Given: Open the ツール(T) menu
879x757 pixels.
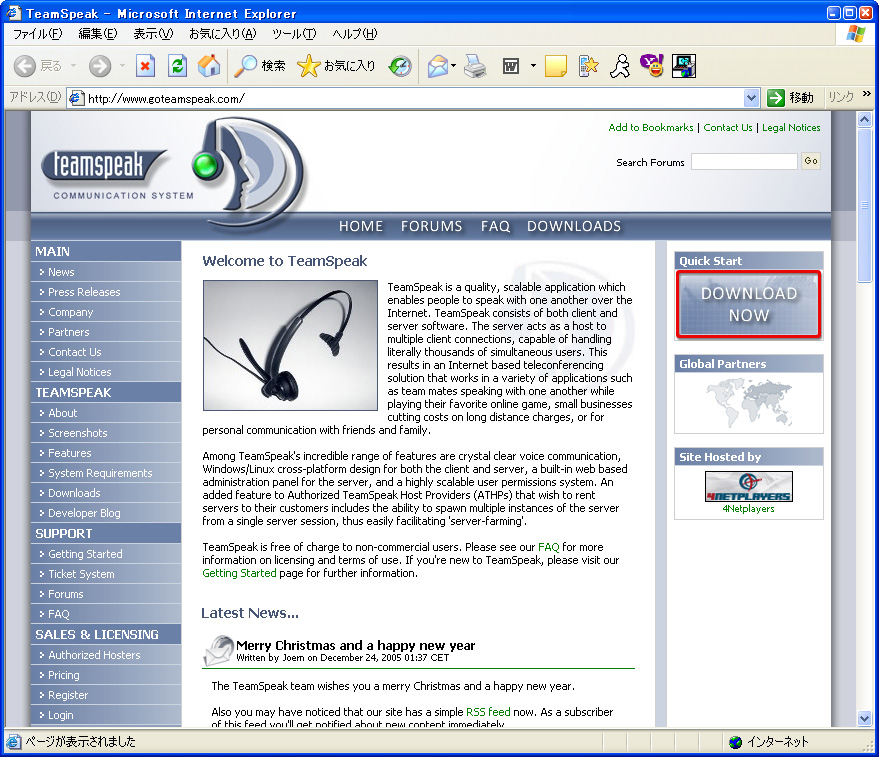Looking at the screenshot, I should pos(294,34).
